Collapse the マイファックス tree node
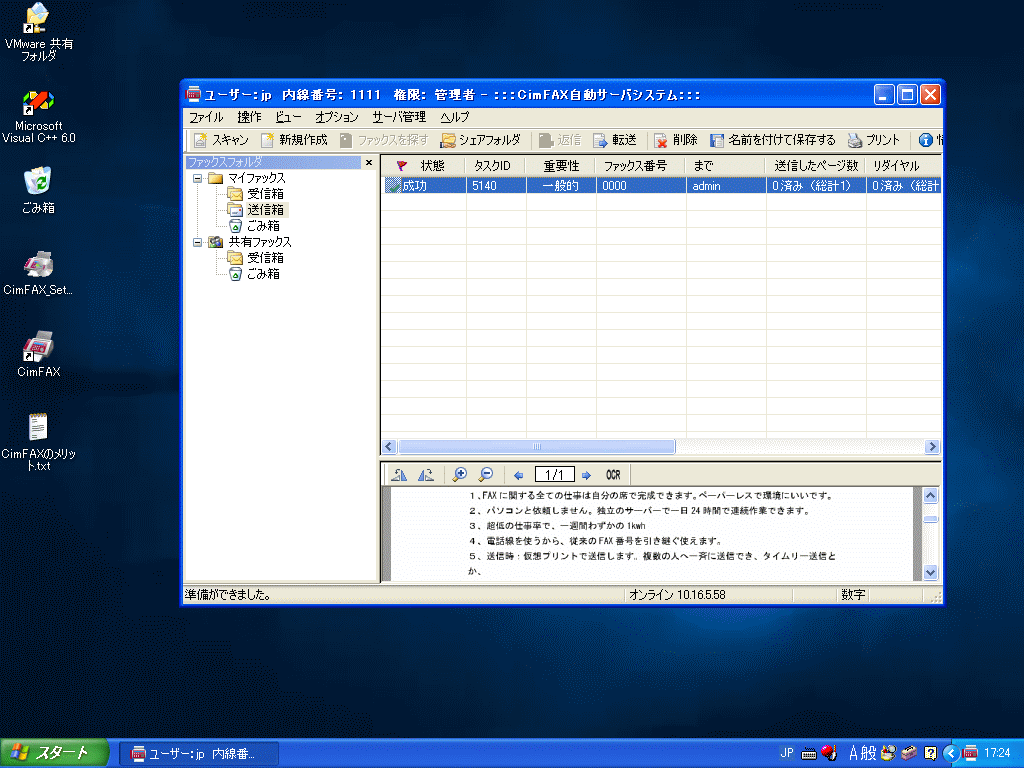The width and height of the screenshot is (1024, 768). coord(197,178)
